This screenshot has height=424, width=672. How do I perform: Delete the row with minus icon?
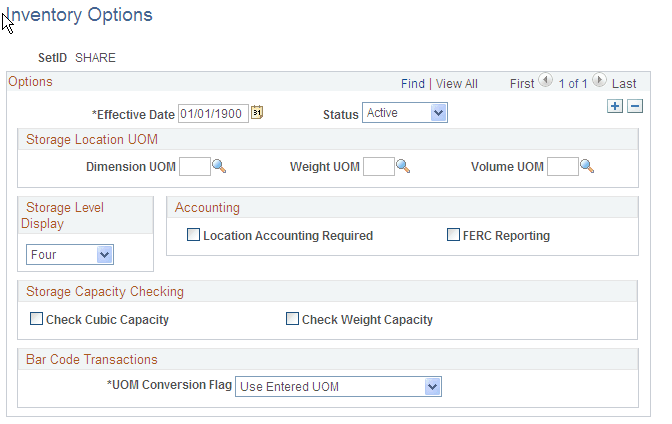tap(634, 106)
